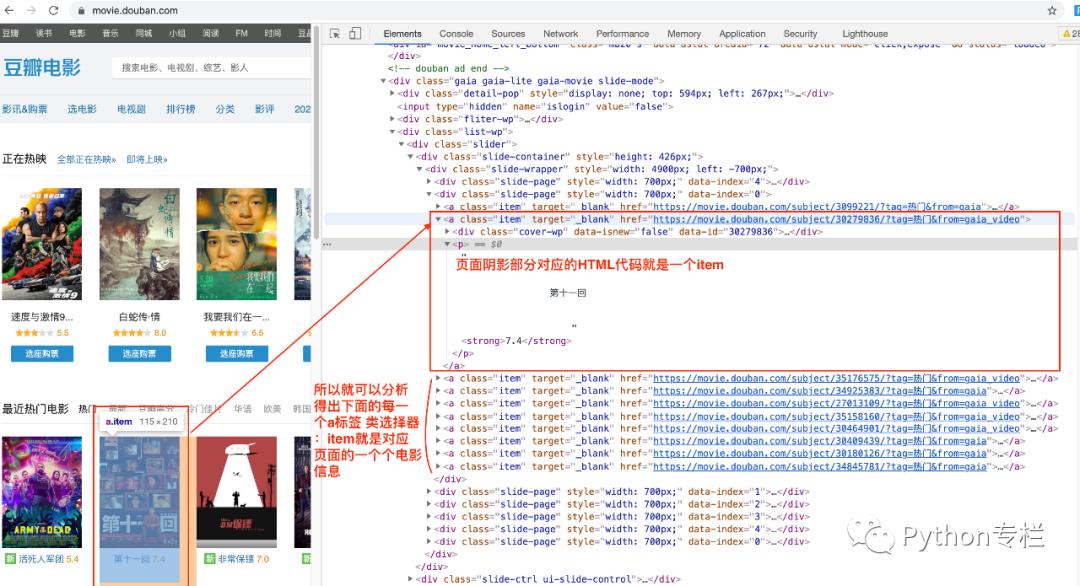This screenshot has height=586, width=1080.
Task: Select the 华语 movie tag
Action: tap(242, 408)
